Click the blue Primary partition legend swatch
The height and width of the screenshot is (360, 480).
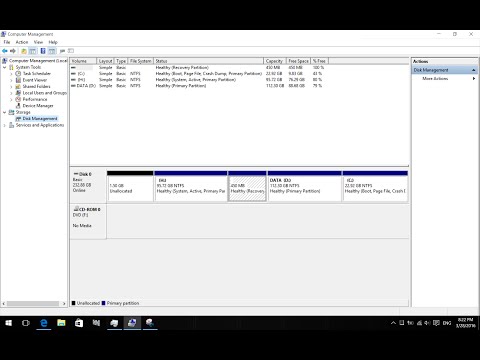point(103,303)
